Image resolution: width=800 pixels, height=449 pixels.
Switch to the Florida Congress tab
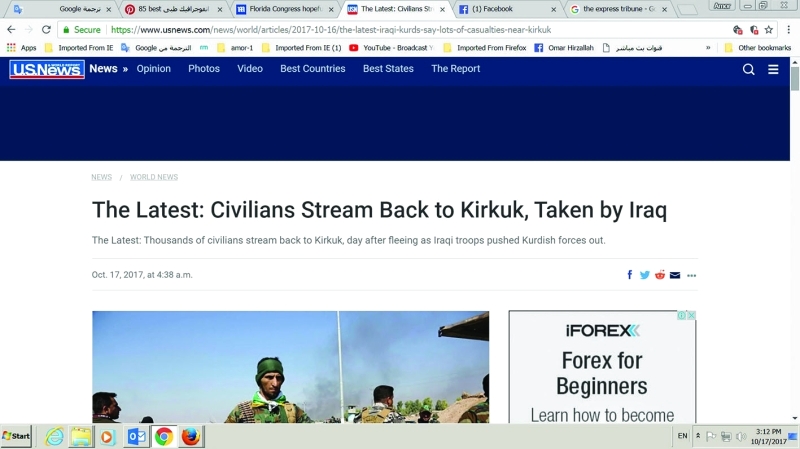pyautogui.click(x=284, y=9)
